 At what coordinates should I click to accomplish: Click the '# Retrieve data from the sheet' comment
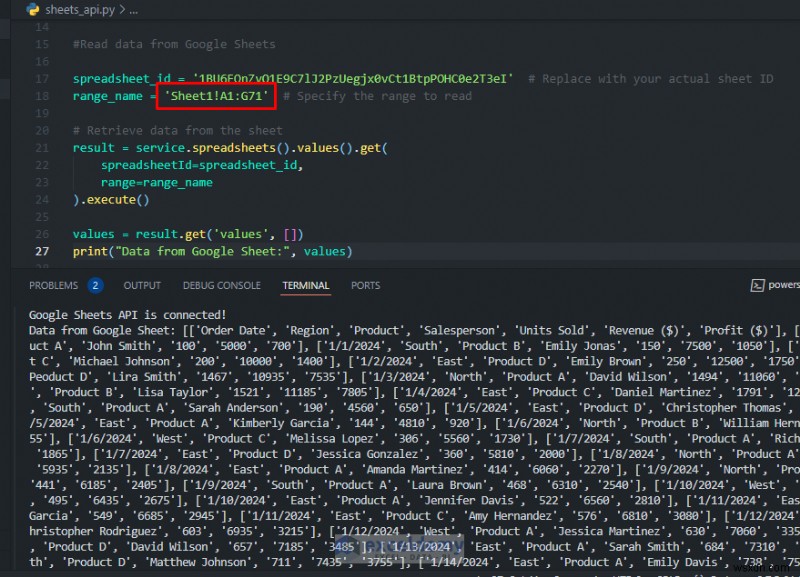(x=178, y=130)
